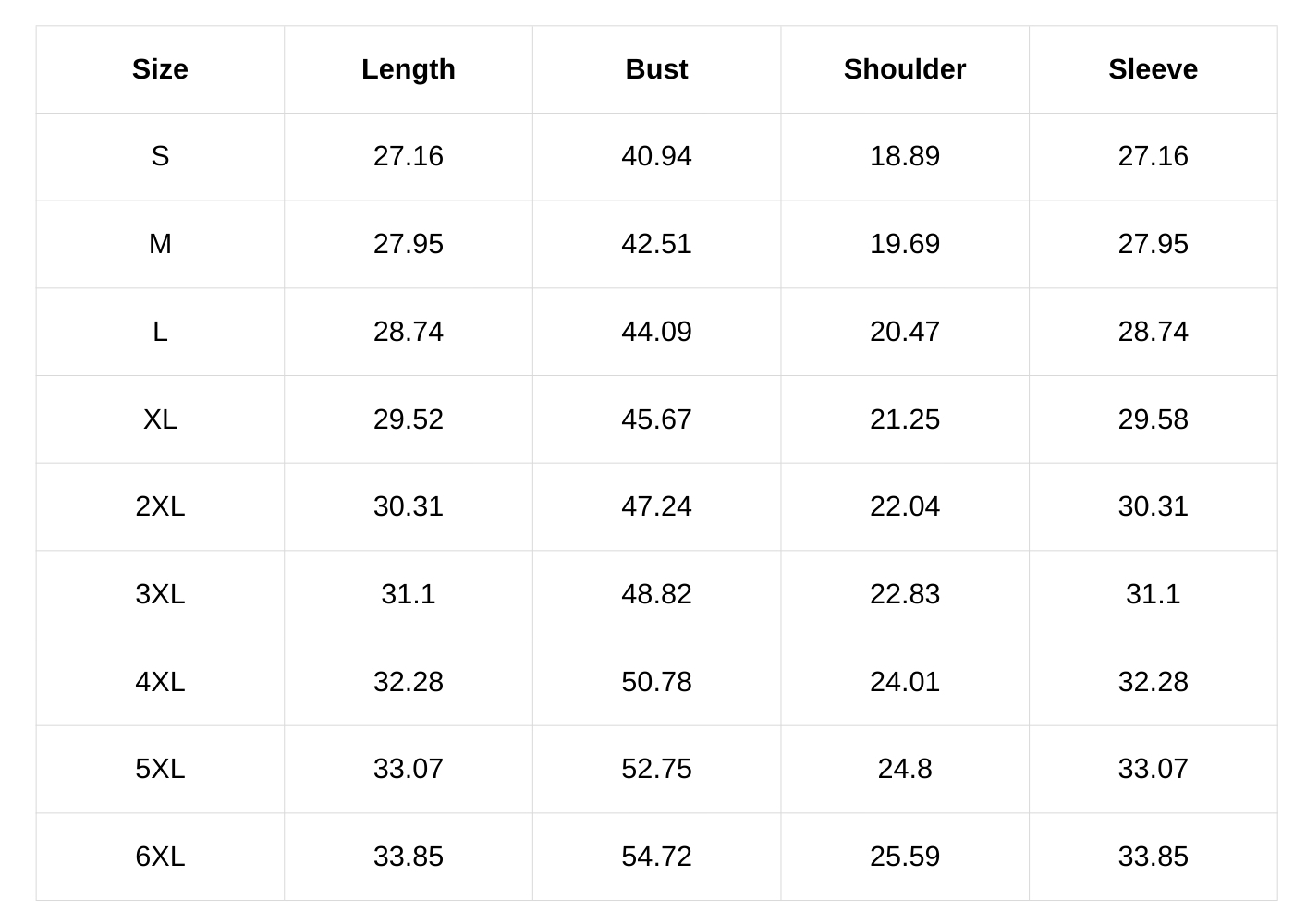Image resolution: width=1294 pixels, height=924 pixels.
Task: Click the Sleeve column header
Action: point(1153,69)
